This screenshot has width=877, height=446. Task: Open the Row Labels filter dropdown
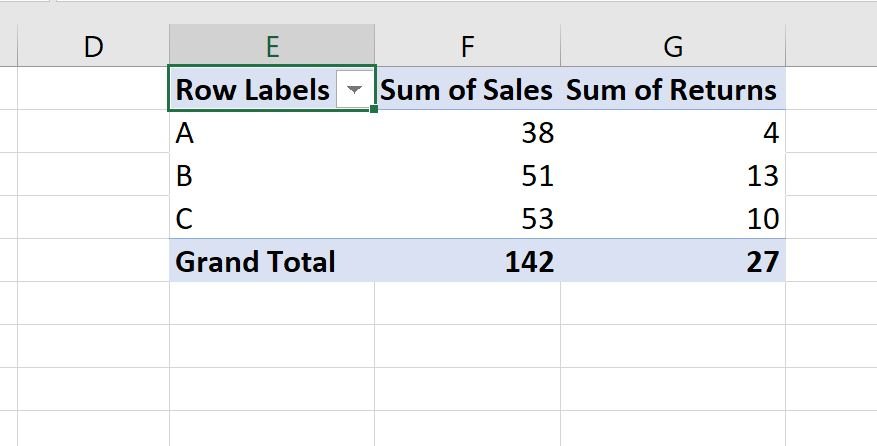click(x=353, y=90)
